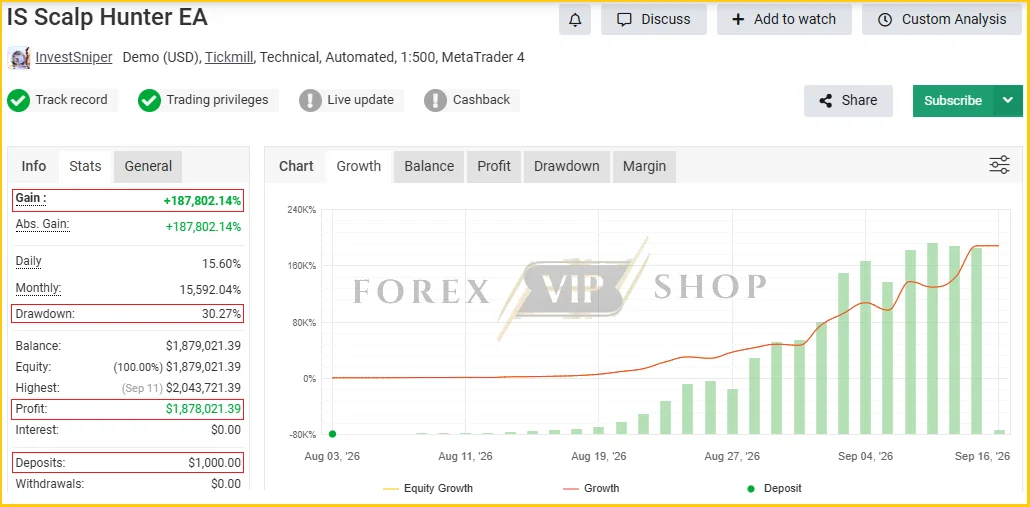1030x507 pixels.
Task: Open the Discuss button
Action: point(654,20)
